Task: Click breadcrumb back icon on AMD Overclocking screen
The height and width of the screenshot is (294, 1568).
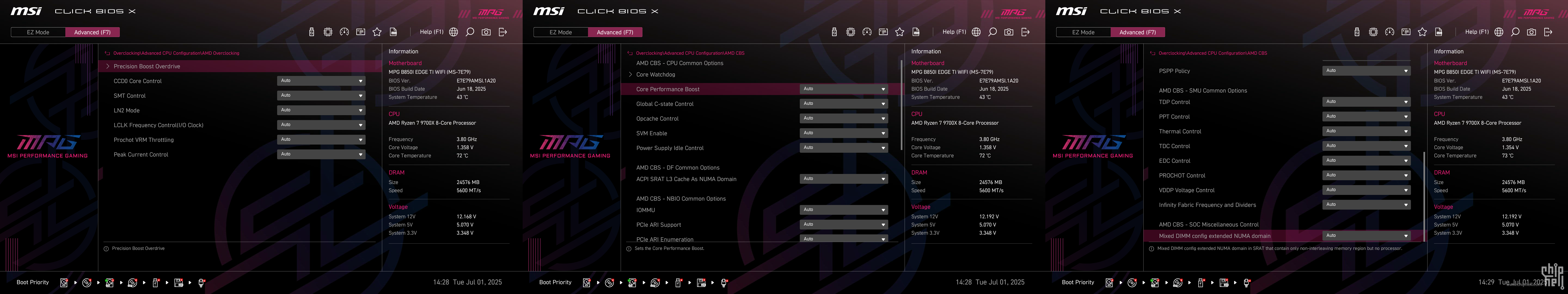Action: point(107,53)
